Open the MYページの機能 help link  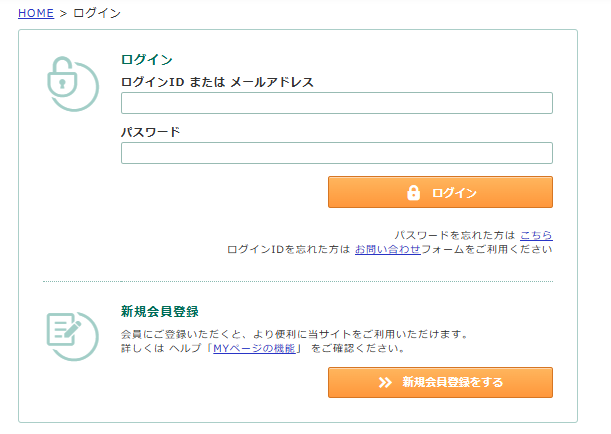click(254, 349)
